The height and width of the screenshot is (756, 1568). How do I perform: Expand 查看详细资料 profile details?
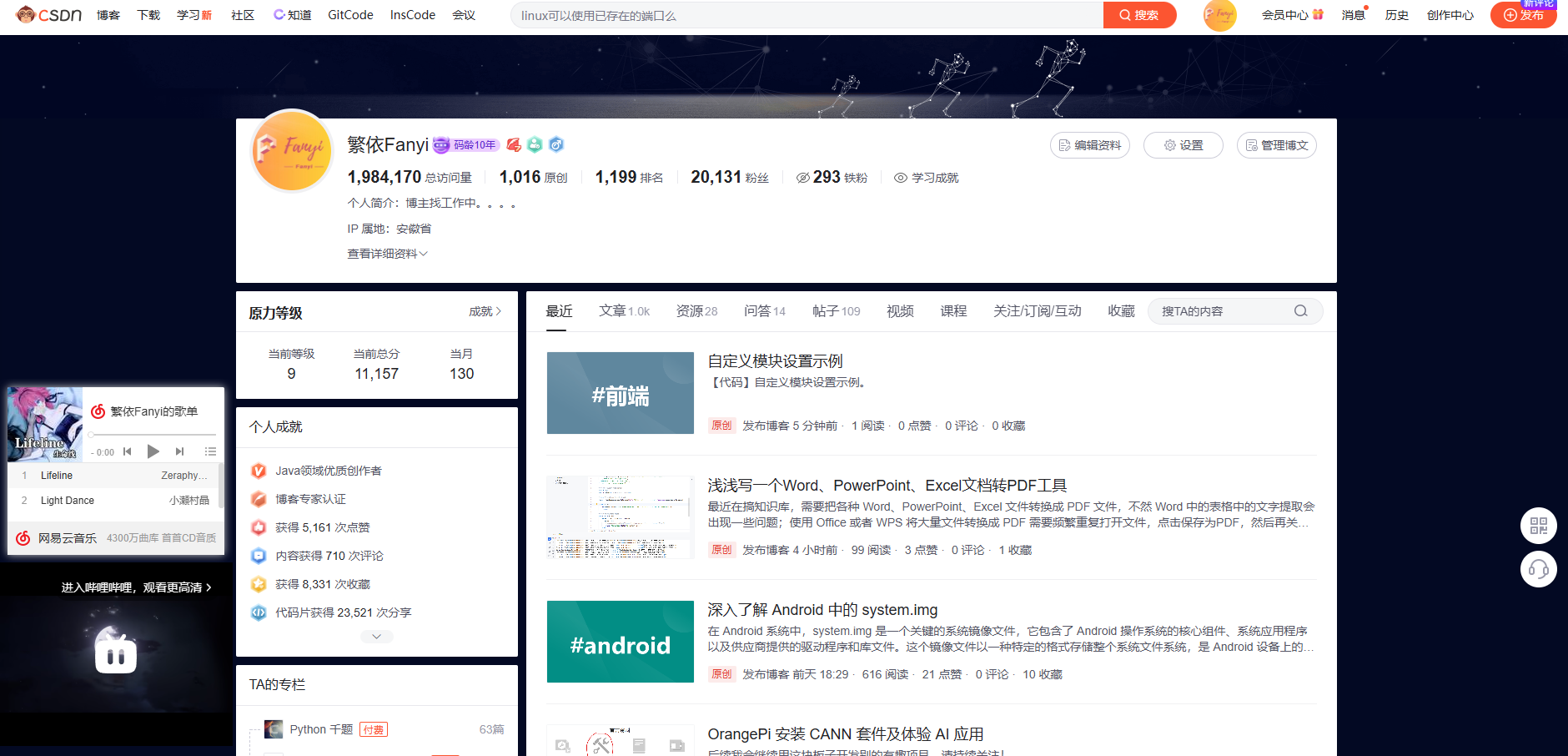[x=386, y=254]
